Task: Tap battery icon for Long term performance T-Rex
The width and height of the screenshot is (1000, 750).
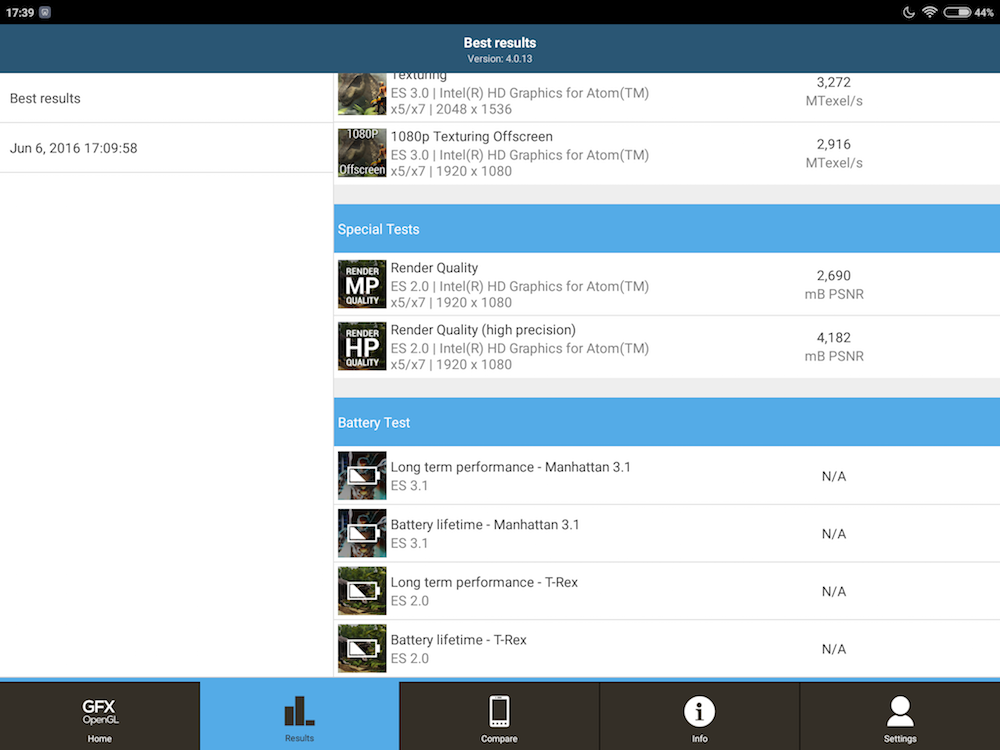Action: point(362,591)
